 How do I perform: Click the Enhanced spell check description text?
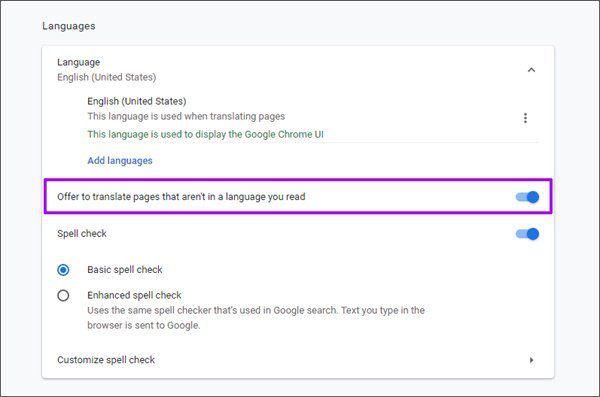[x=256, y=318]
